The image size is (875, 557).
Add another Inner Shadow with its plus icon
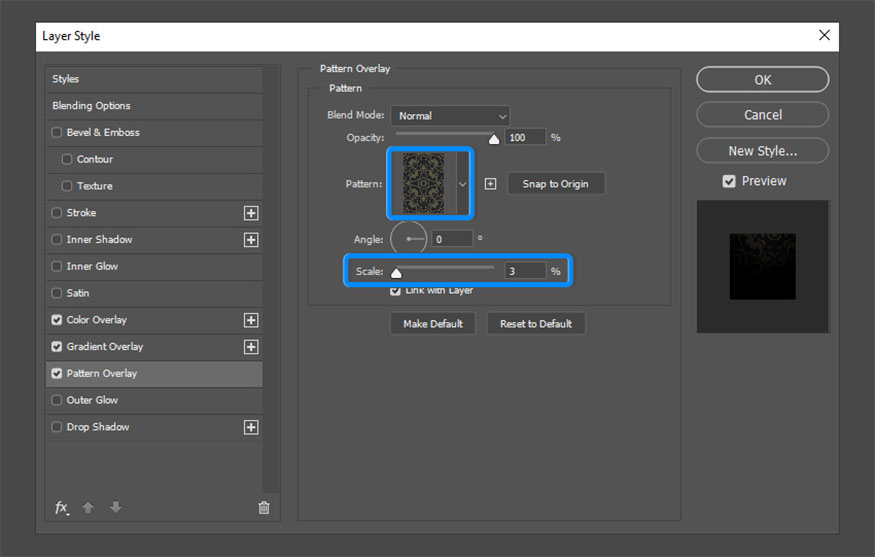251,239
